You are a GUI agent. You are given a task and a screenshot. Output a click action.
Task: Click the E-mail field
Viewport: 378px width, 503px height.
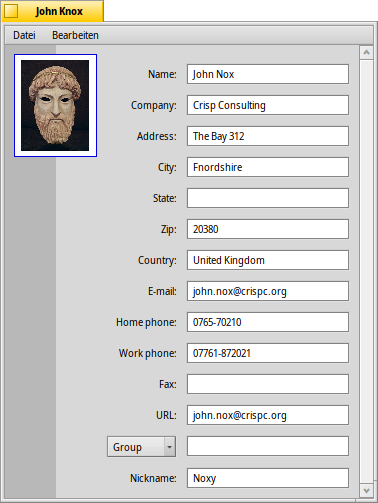pyautogui.click(x=268, y=291)
